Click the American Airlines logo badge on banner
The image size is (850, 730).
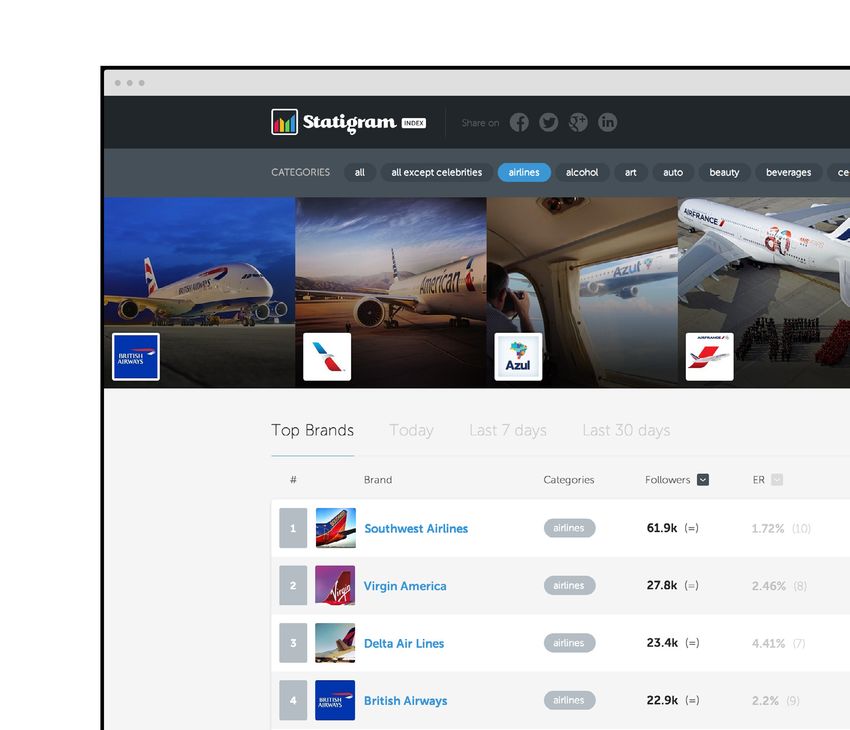pyautogui.click(x=327, y=357)
